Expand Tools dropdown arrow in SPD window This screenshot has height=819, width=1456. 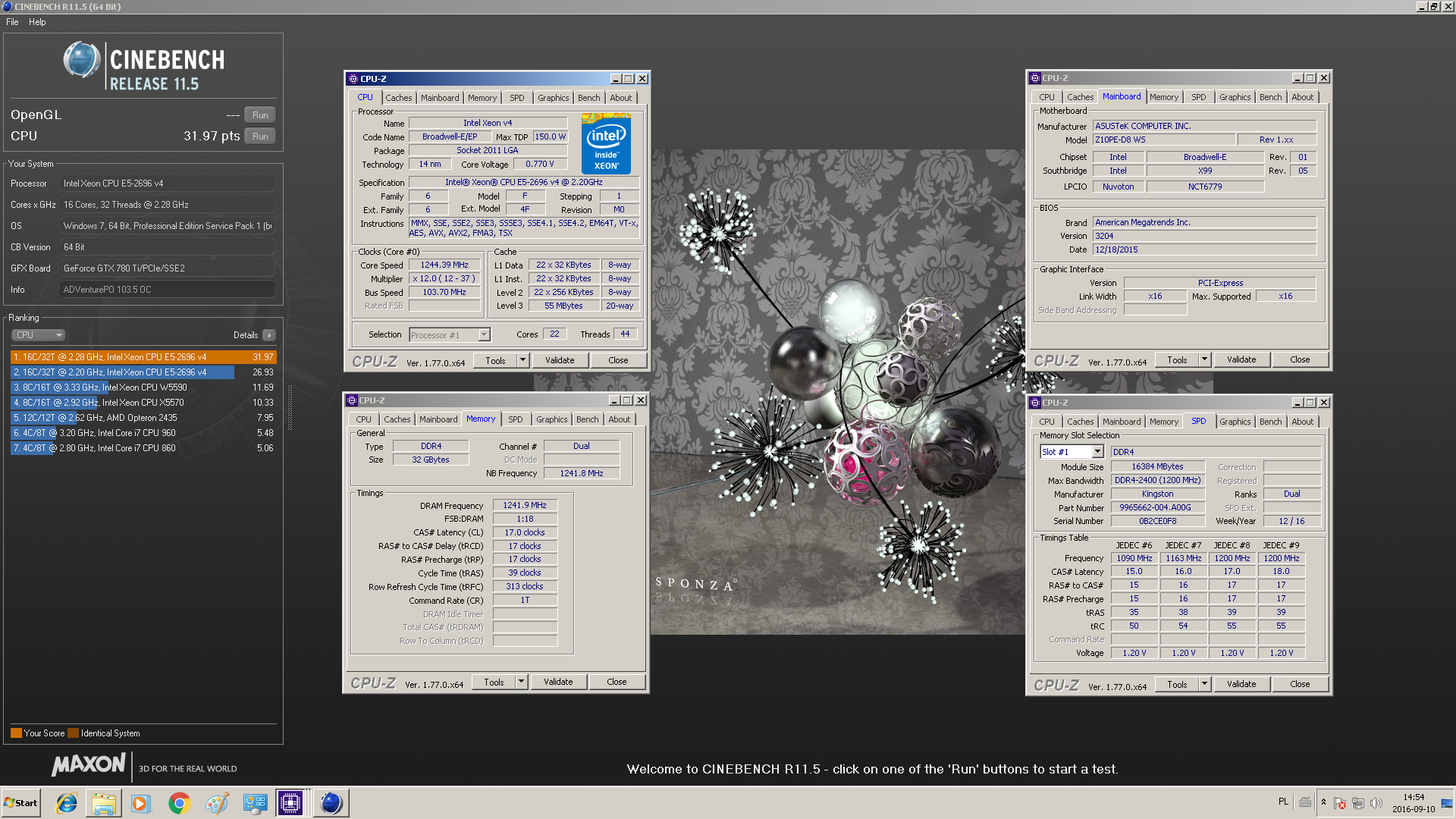click(x=1204, y=684)
